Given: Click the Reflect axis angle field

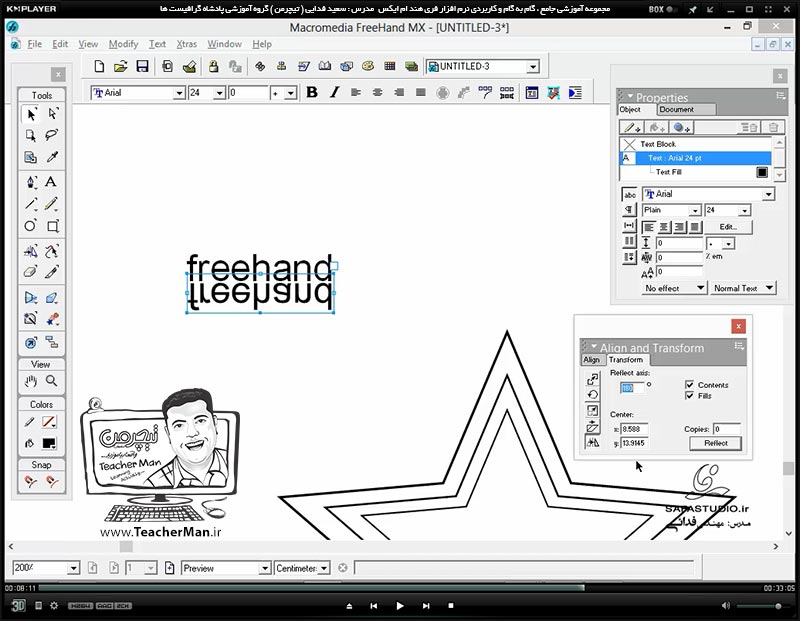Looking at the screenshot, I should 632,388.
